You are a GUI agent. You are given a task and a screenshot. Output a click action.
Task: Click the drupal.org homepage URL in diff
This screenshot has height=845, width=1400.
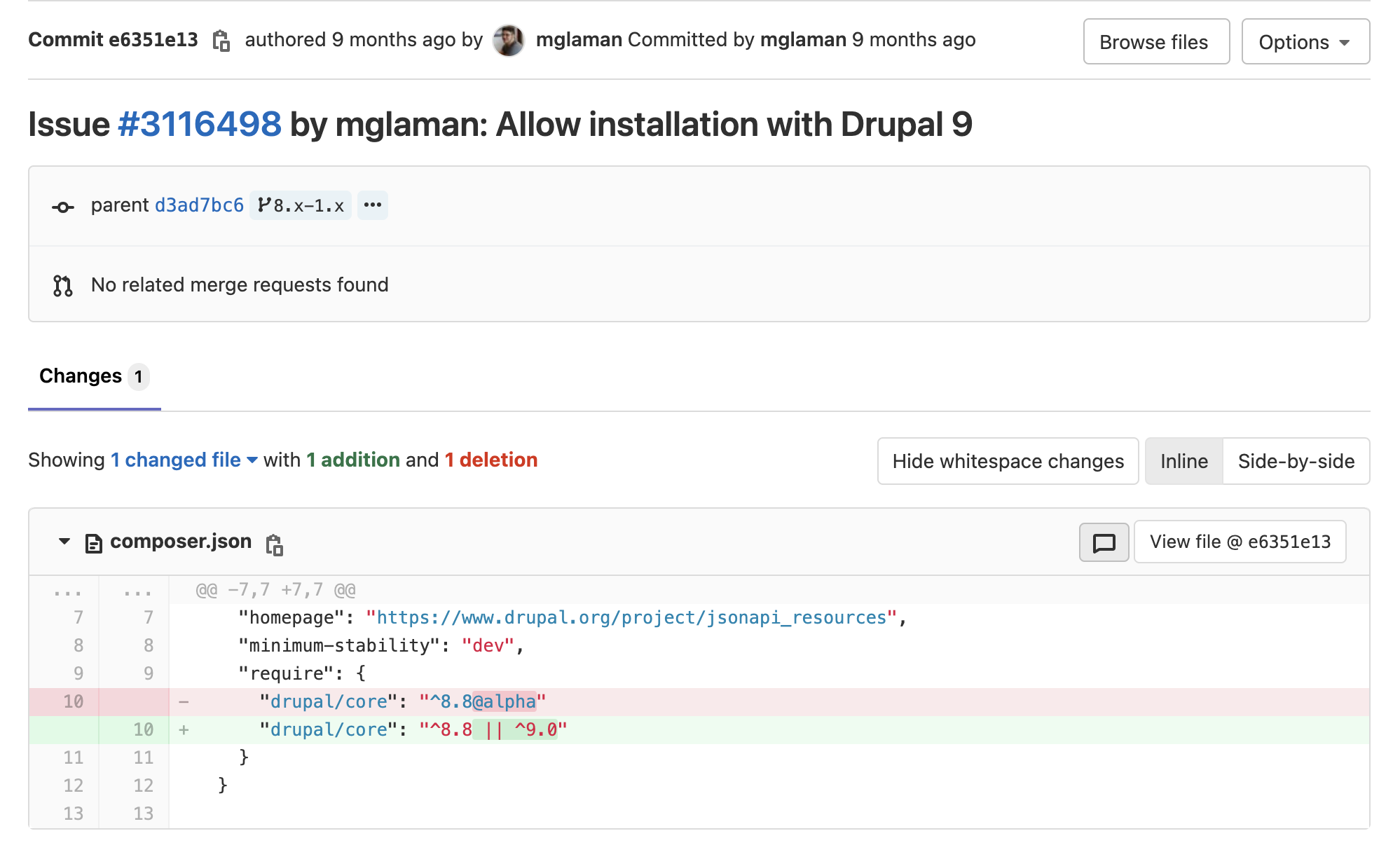point(631,617)
